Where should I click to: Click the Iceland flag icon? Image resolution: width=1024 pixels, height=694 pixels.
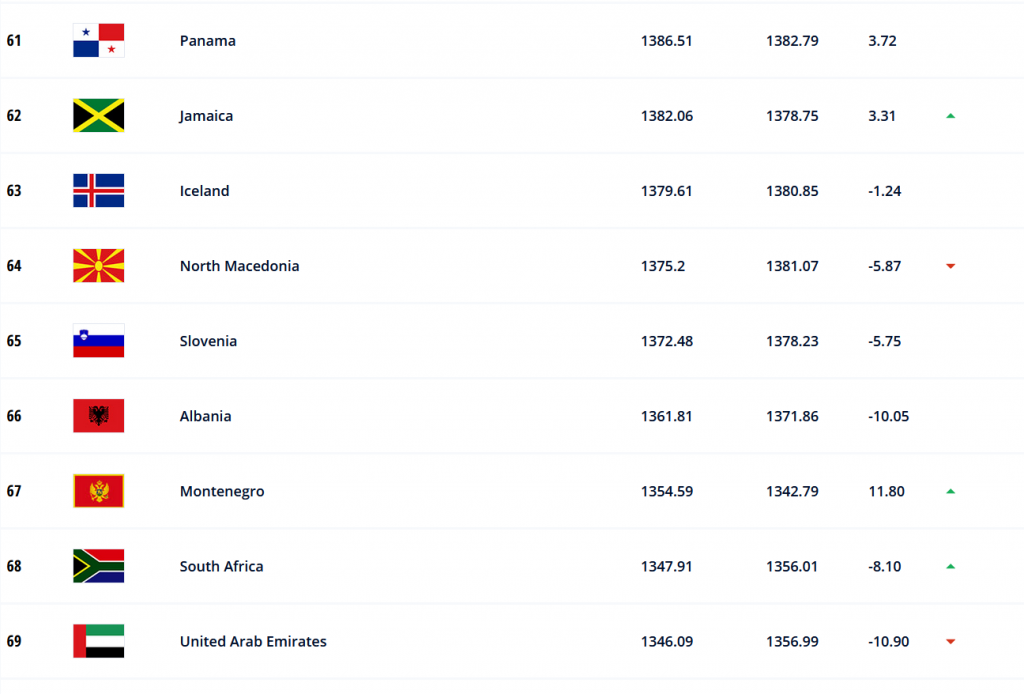pos(99,191)
